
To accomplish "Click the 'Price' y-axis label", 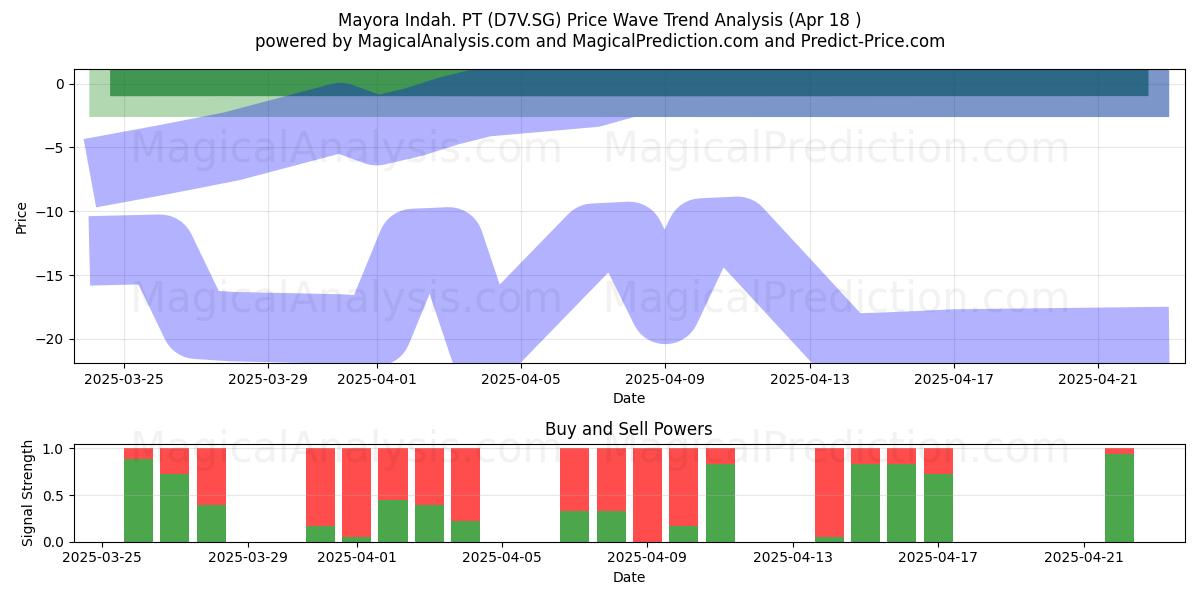I will (x=22, y=217).
